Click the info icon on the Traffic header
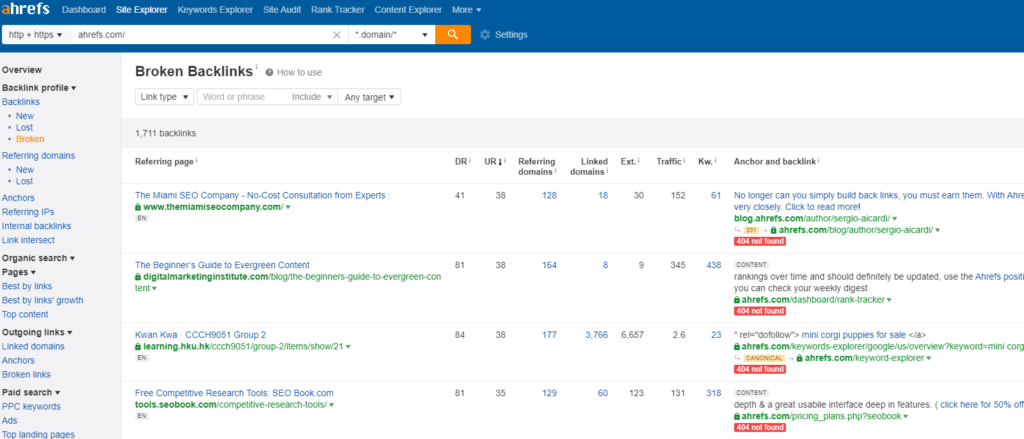This screenshot has height=439, width=1024. click(x=685, y=161)
